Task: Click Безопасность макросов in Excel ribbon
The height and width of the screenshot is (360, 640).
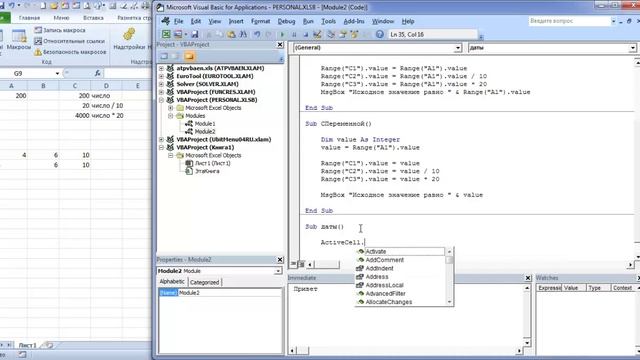Action: pos(70,52)
